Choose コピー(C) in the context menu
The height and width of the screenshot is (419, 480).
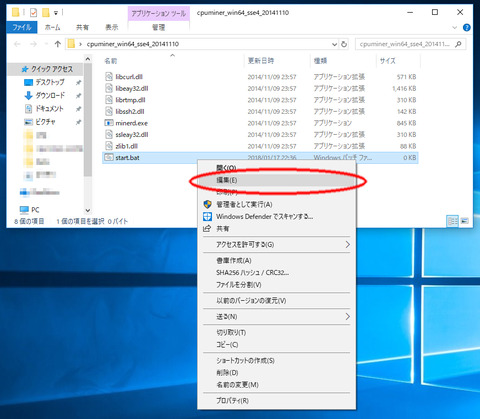pos(277,345)
